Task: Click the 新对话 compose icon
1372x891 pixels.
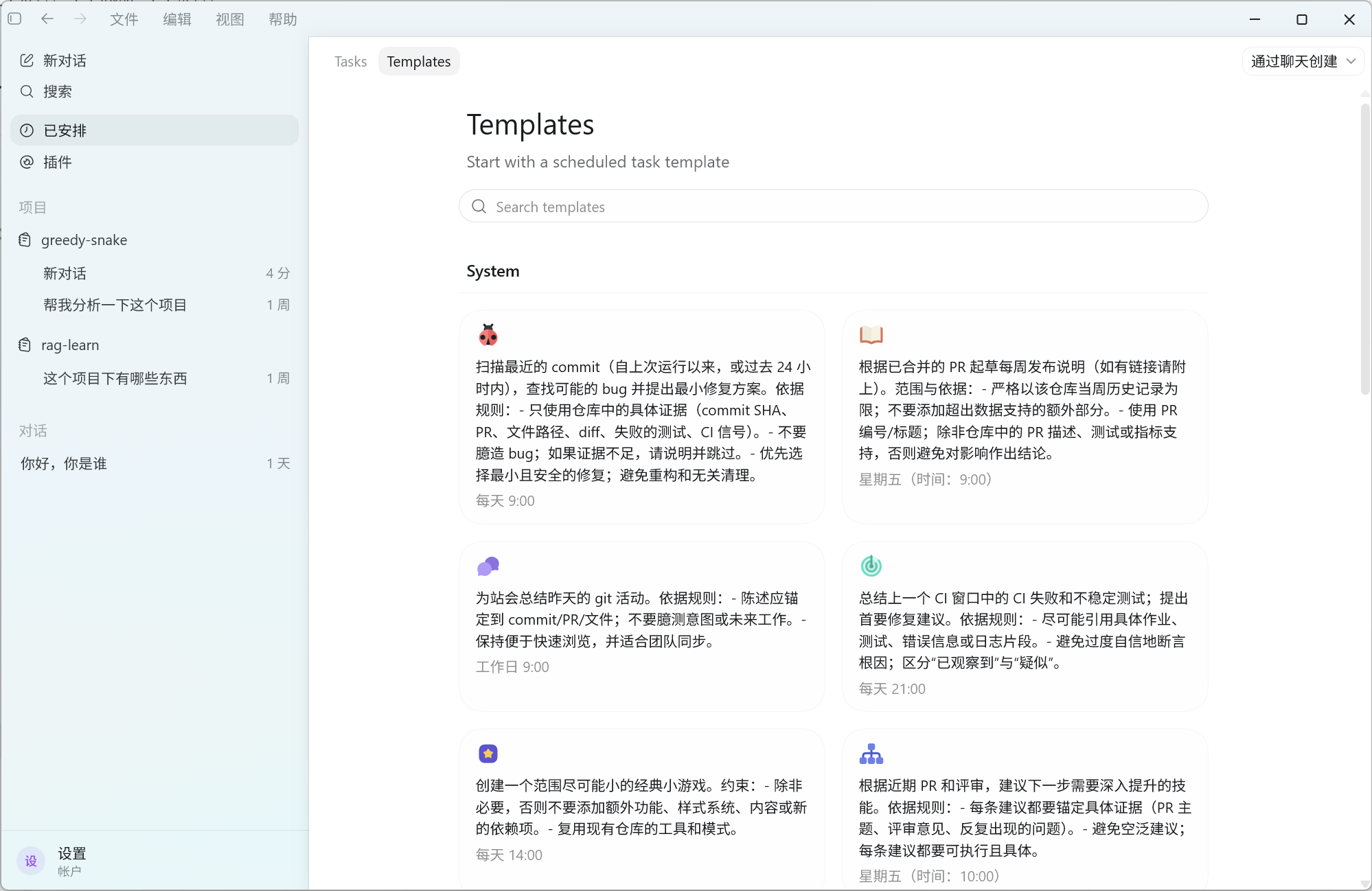Action: click(x=27, y=60)
